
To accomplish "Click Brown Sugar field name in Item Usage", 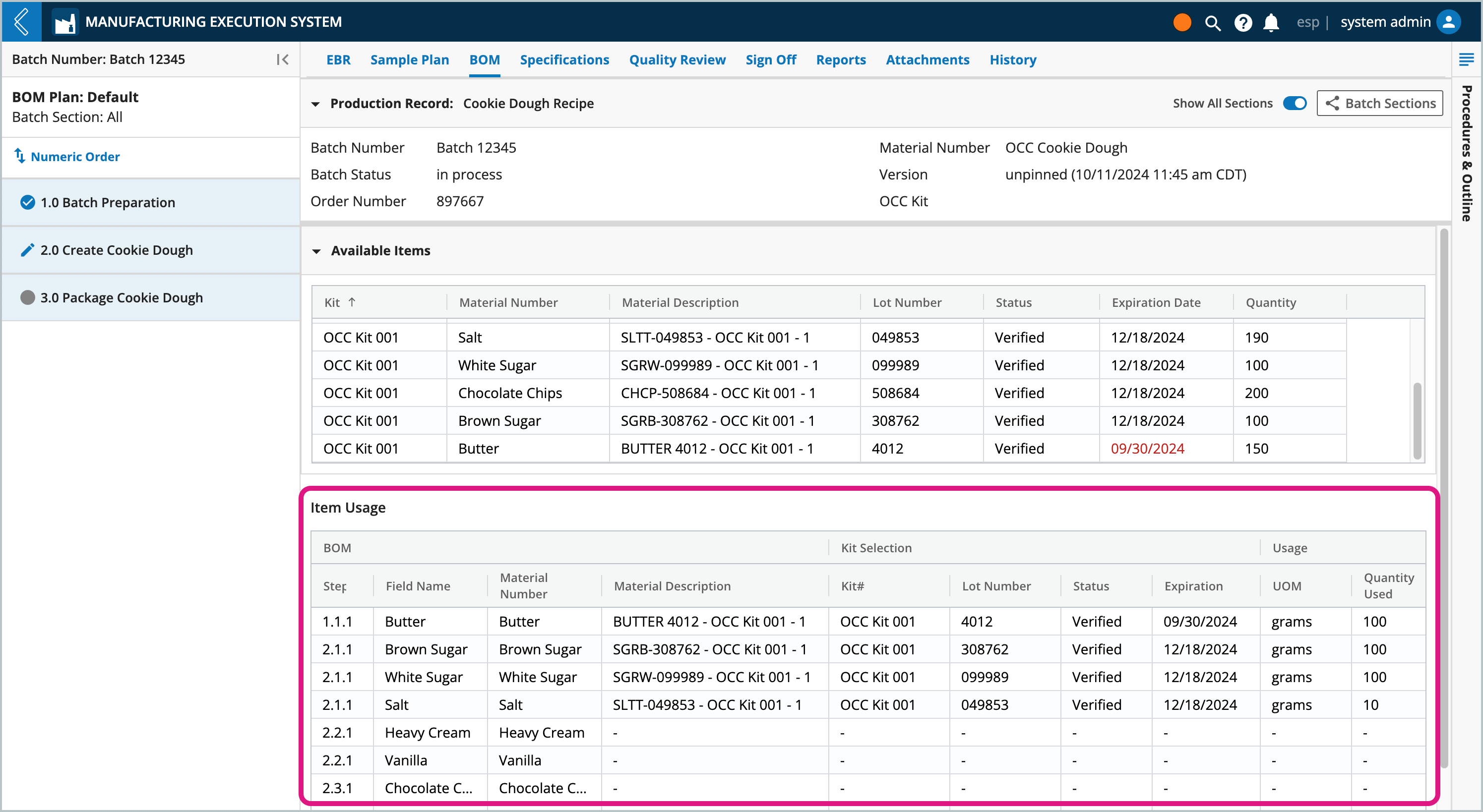I will coord(426,649).
